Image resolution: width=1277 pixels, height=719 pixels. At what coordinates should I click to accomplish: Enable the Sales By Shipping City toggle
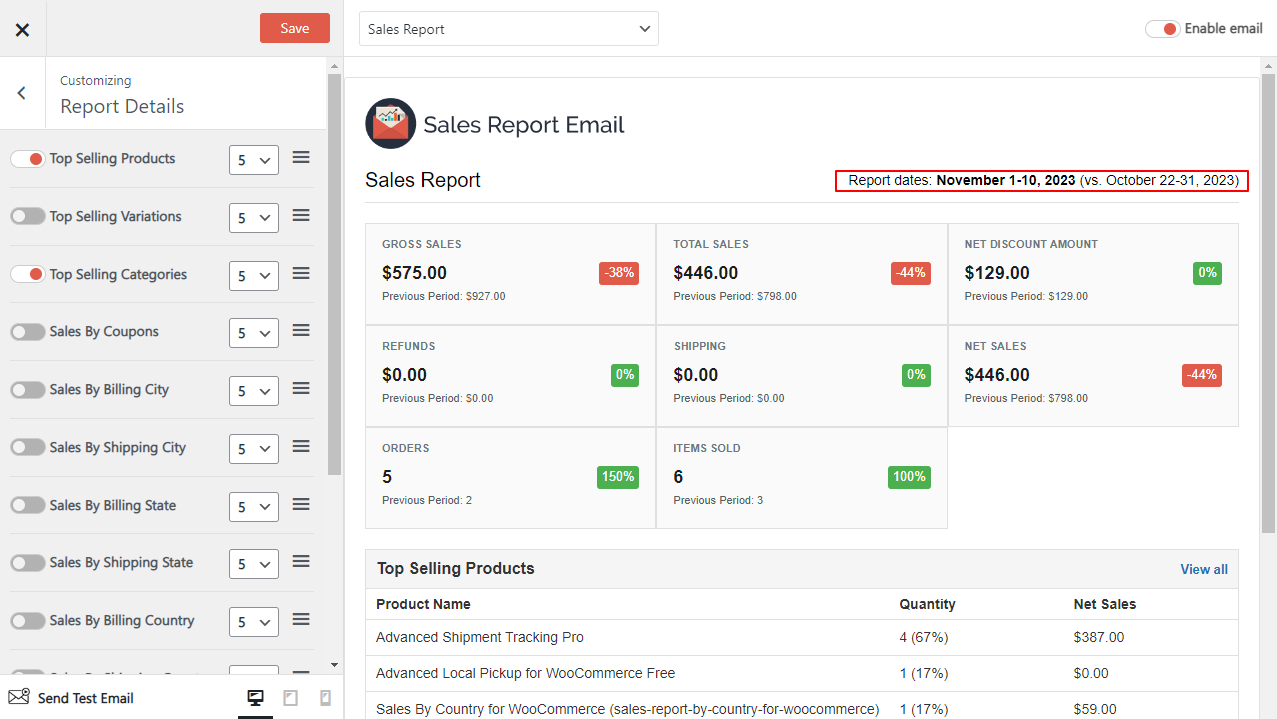(28, 448)
